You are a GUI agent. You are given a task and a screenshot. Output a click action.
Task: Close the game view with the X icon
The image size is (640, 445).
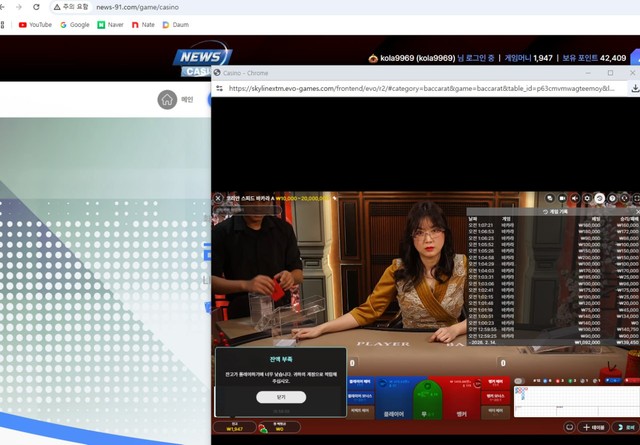point(218,198)
